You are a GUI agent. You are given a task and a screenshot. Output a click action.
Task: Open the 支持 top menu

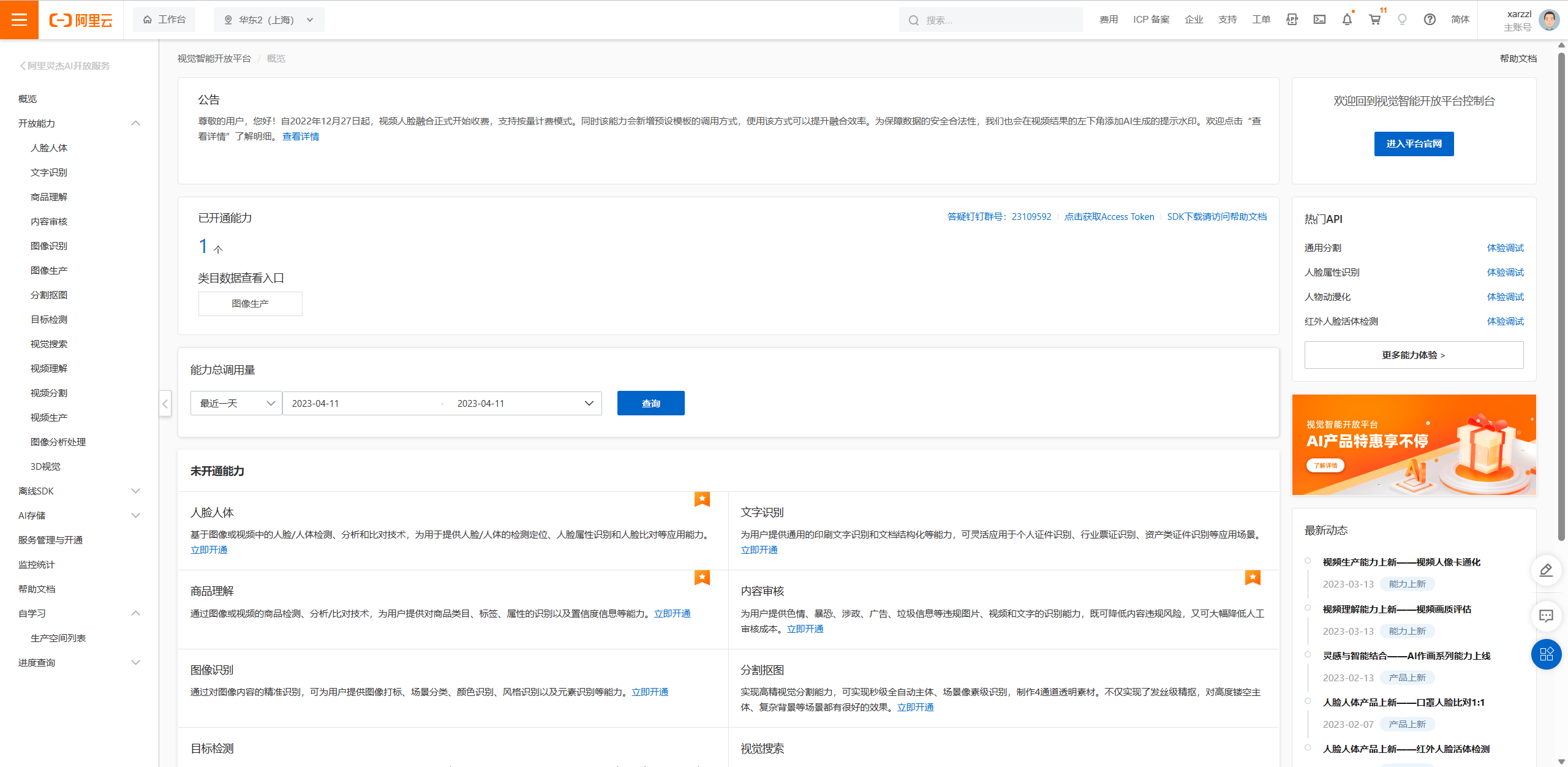click(x=1227, y=20)
